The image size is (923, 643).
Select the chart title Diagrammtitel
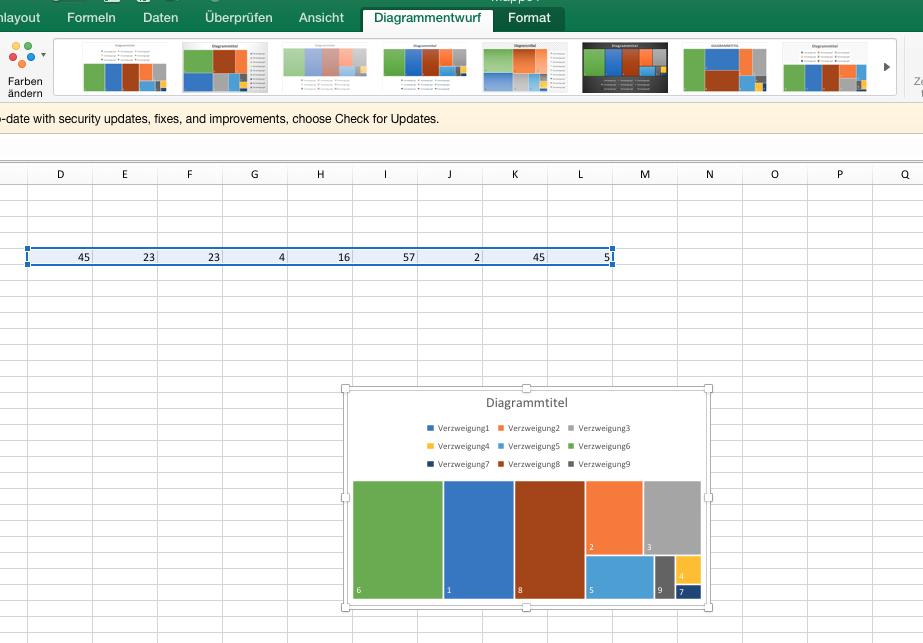[x=526, y=403]
